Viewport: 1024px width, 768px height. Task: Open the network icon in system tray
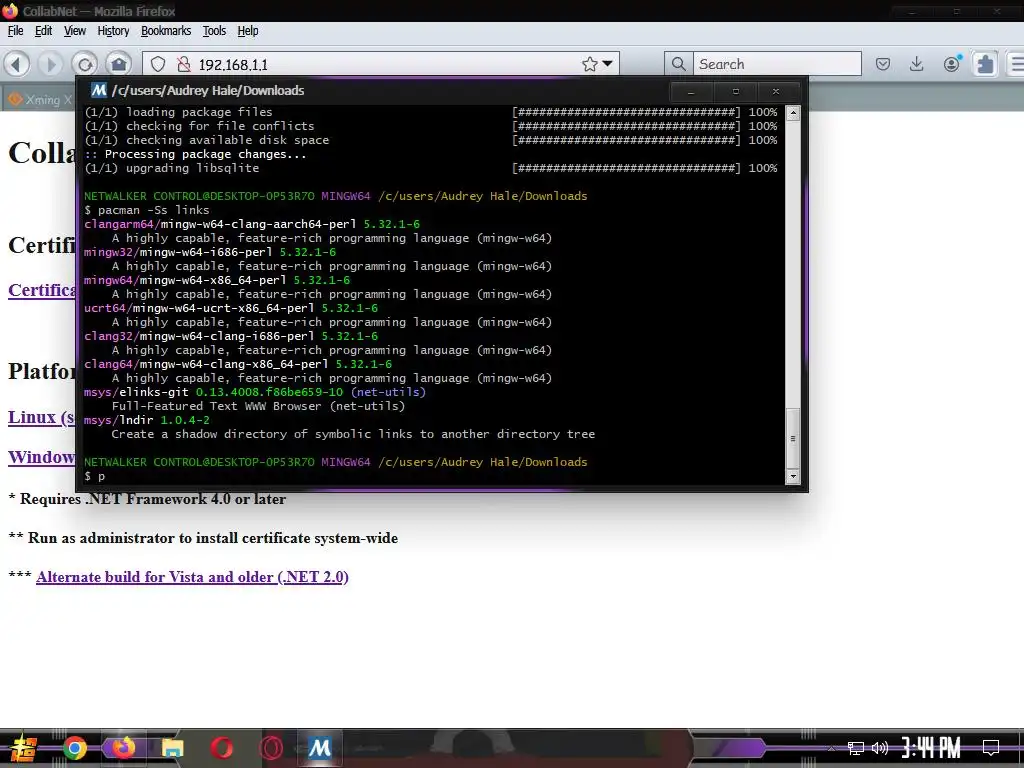[856, 748]
